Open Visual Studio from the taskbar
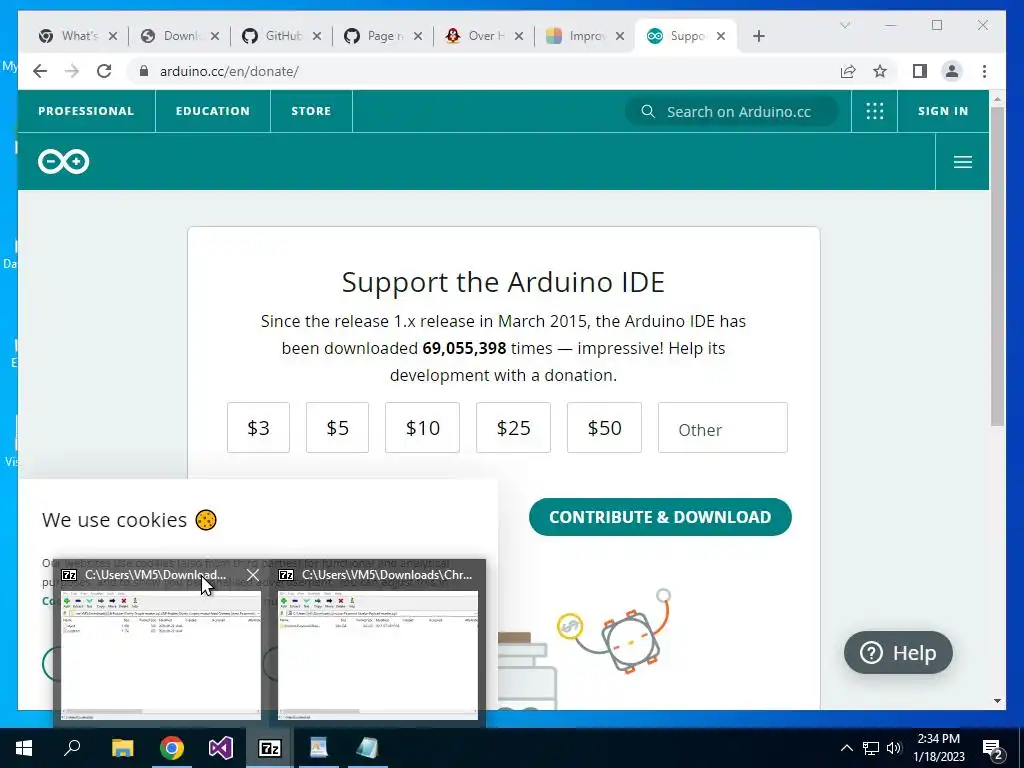1024x768 pixels. (221, 748)
